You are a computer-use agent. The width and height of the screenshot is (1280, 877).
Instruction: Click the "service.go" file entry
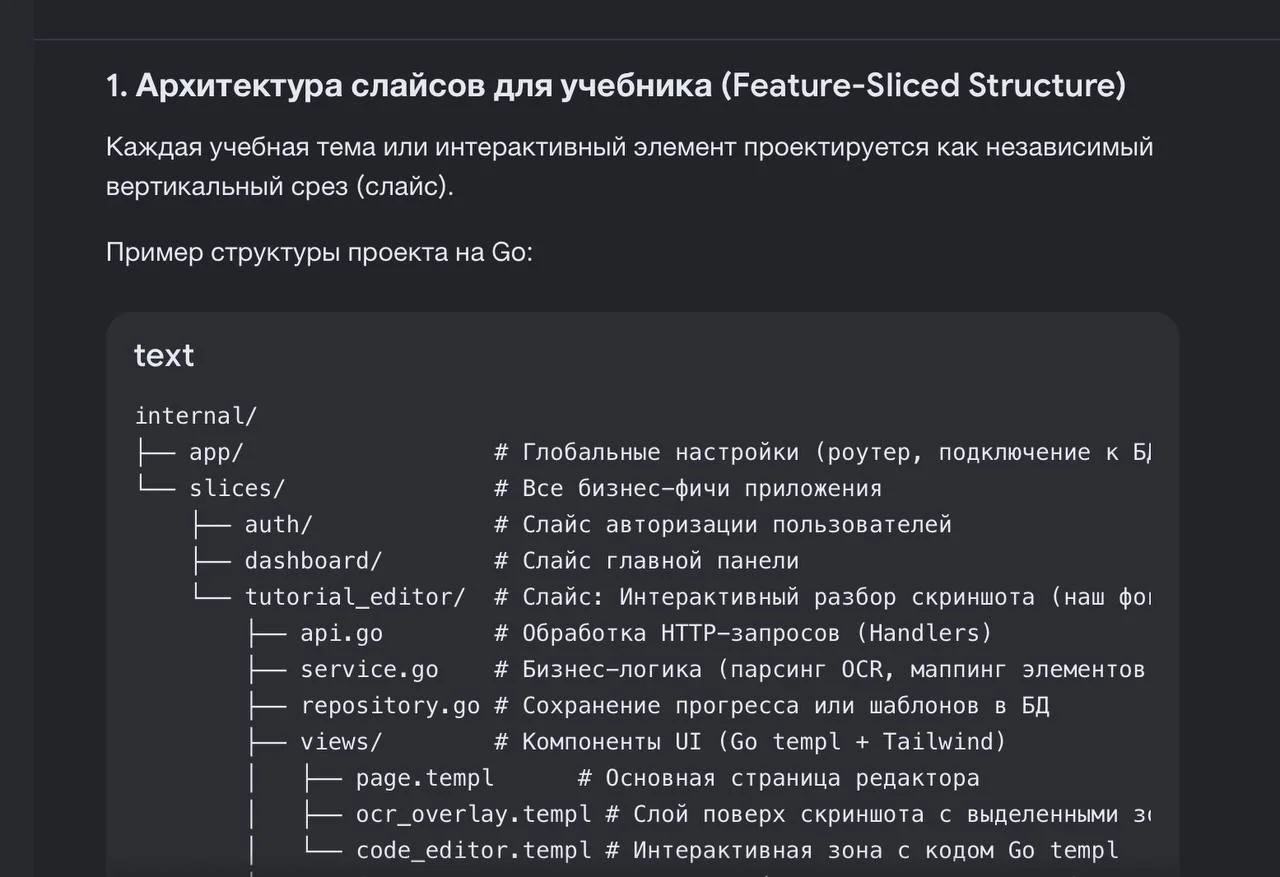tap(369, 669)
